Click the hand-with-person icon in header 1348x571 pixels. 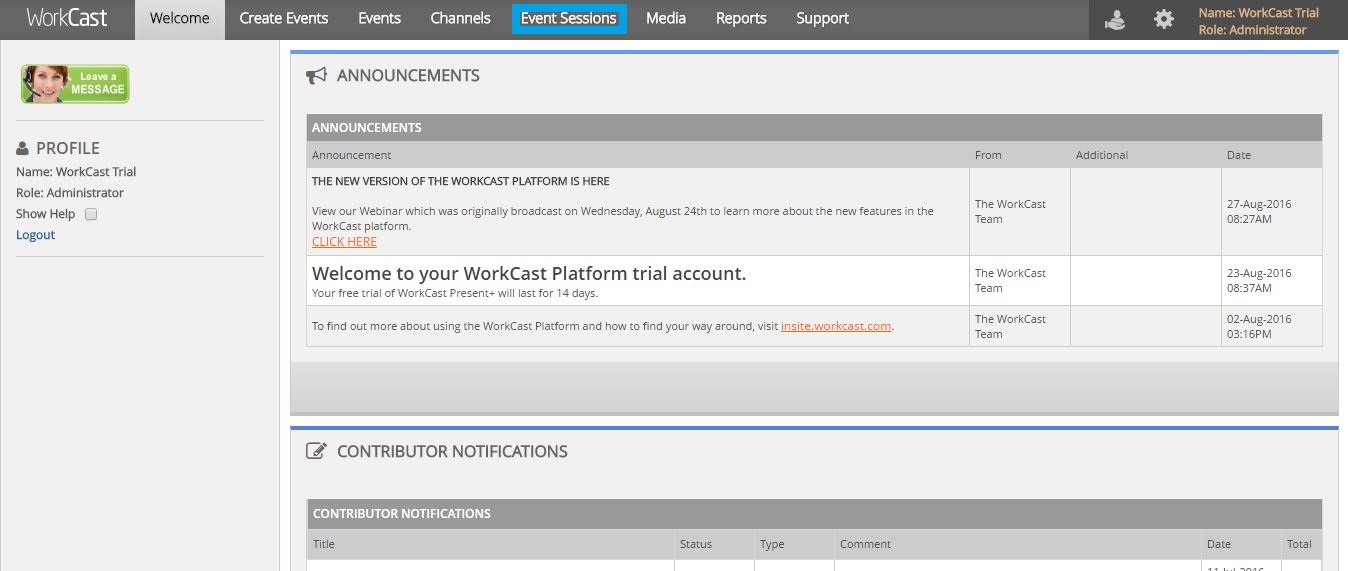click(1115, 19)
